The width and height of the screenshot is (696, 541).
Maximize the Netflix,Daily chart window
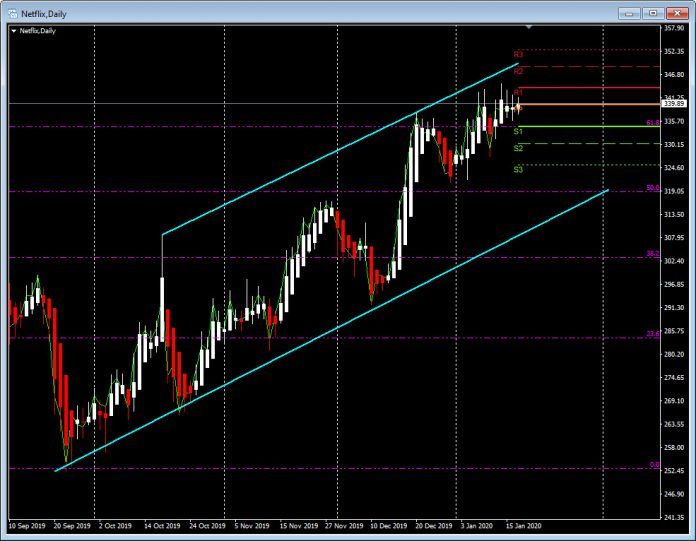tap(653, 13)
